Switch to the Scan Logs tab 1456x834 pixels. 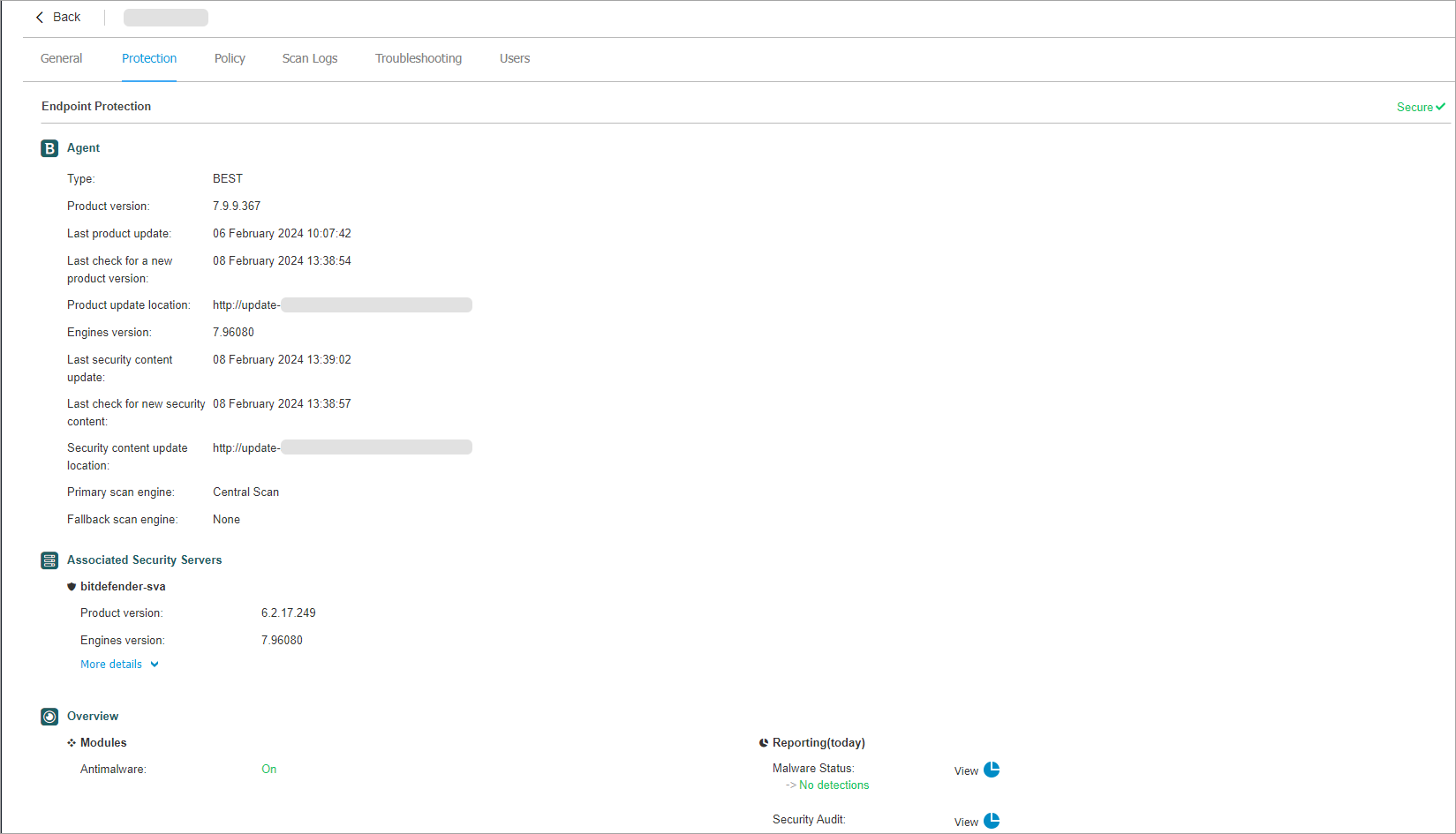310,58
